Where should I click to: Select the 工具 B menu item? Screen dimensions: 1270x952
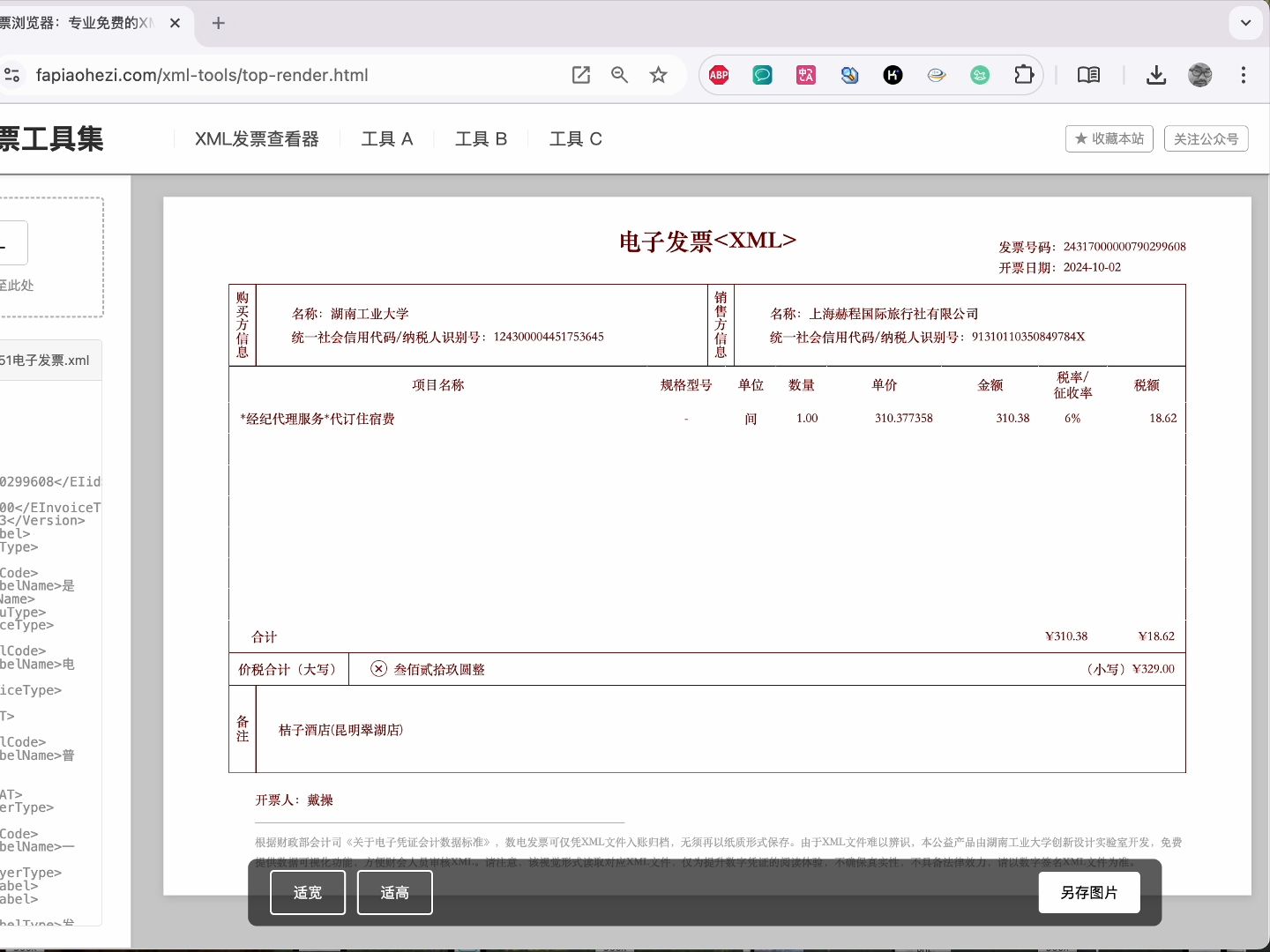pyautogui.click(x=481, y=138)
